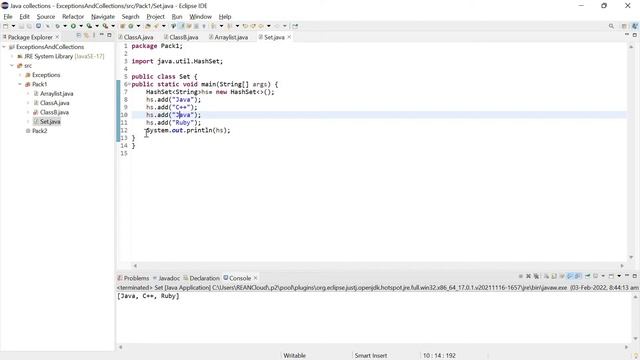
Task: Open the Navigate menu
Action: [103, 16]
